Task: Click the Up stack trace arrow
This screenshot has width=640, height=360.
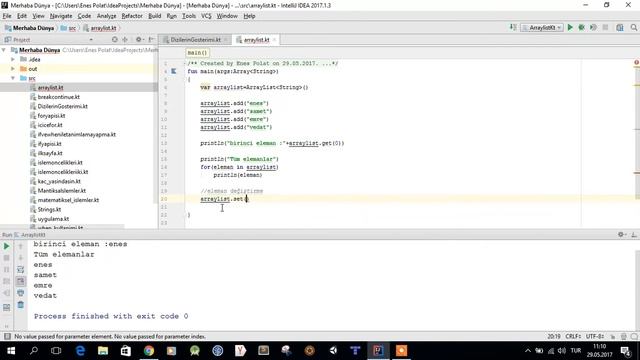Action: [x=20, y=246]
